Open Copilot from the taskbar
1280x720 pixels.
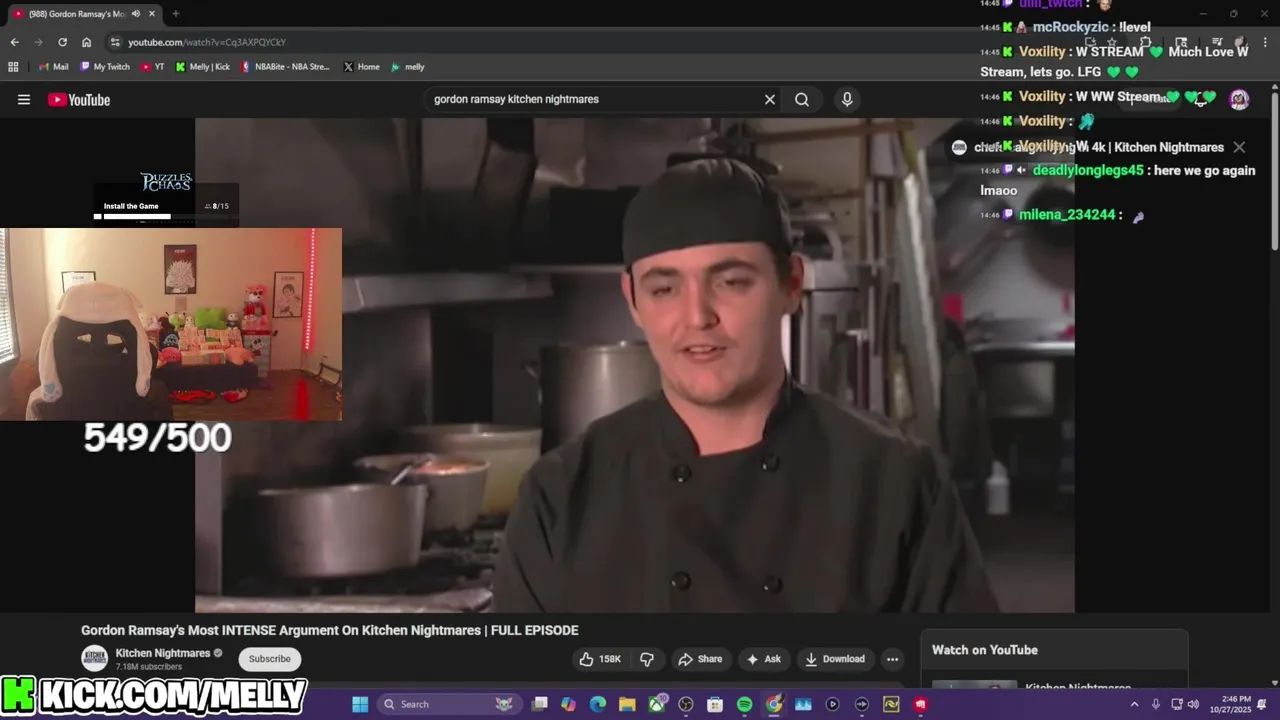click(x=569, y=704)
